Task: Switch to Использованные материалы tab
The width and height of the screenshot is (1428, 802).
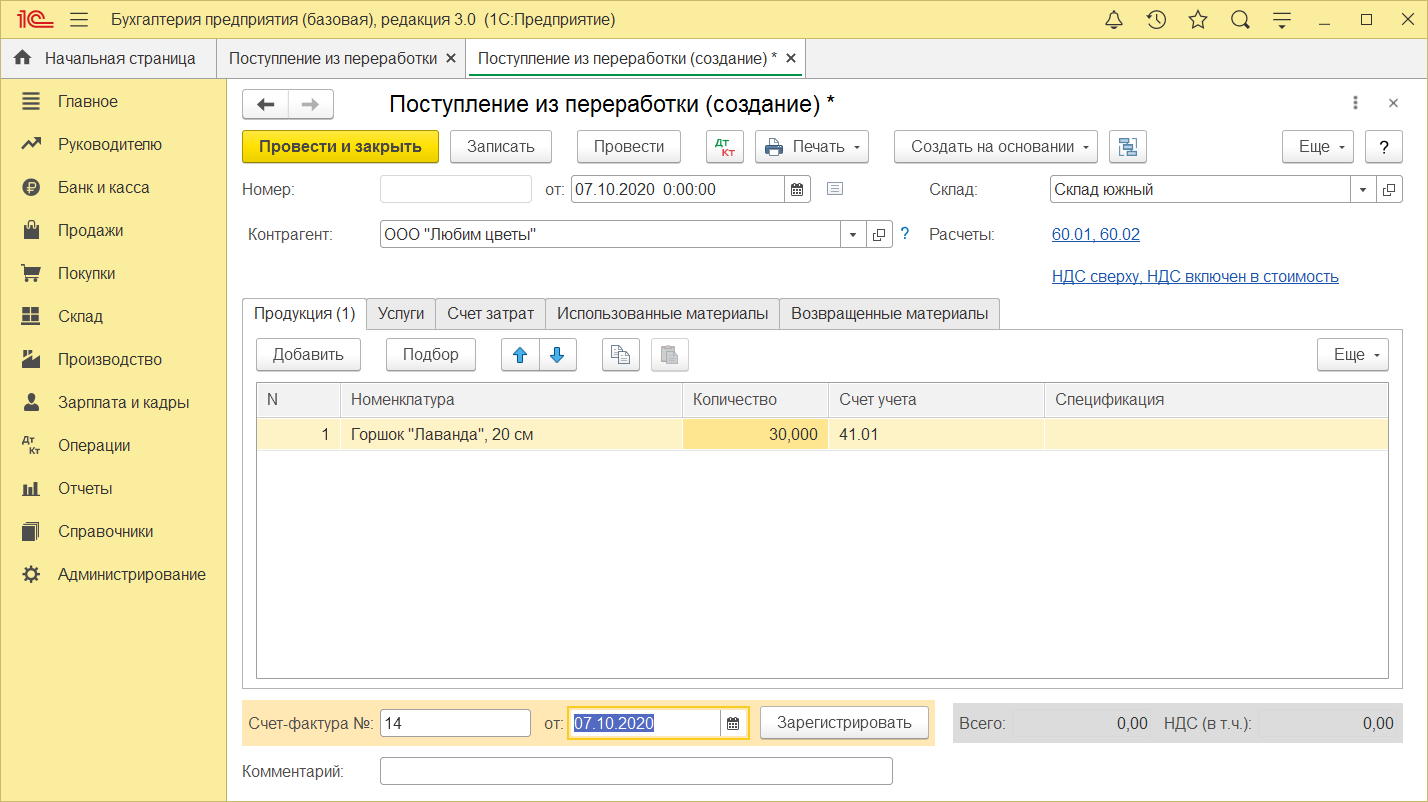Action: tap(662, 314)
